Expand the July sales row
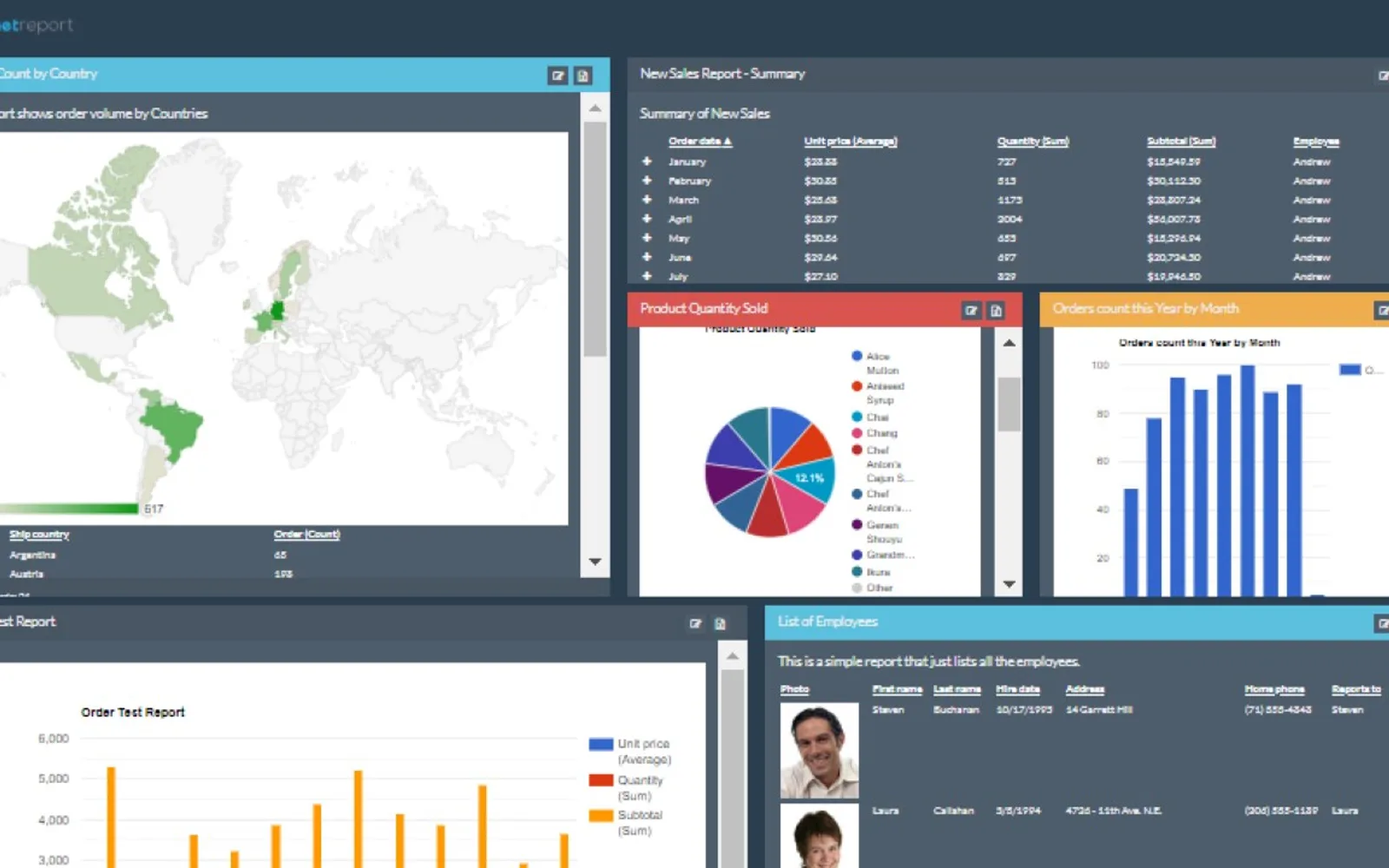The height and width of the screenshot is (868, 1389). point(647,276)
